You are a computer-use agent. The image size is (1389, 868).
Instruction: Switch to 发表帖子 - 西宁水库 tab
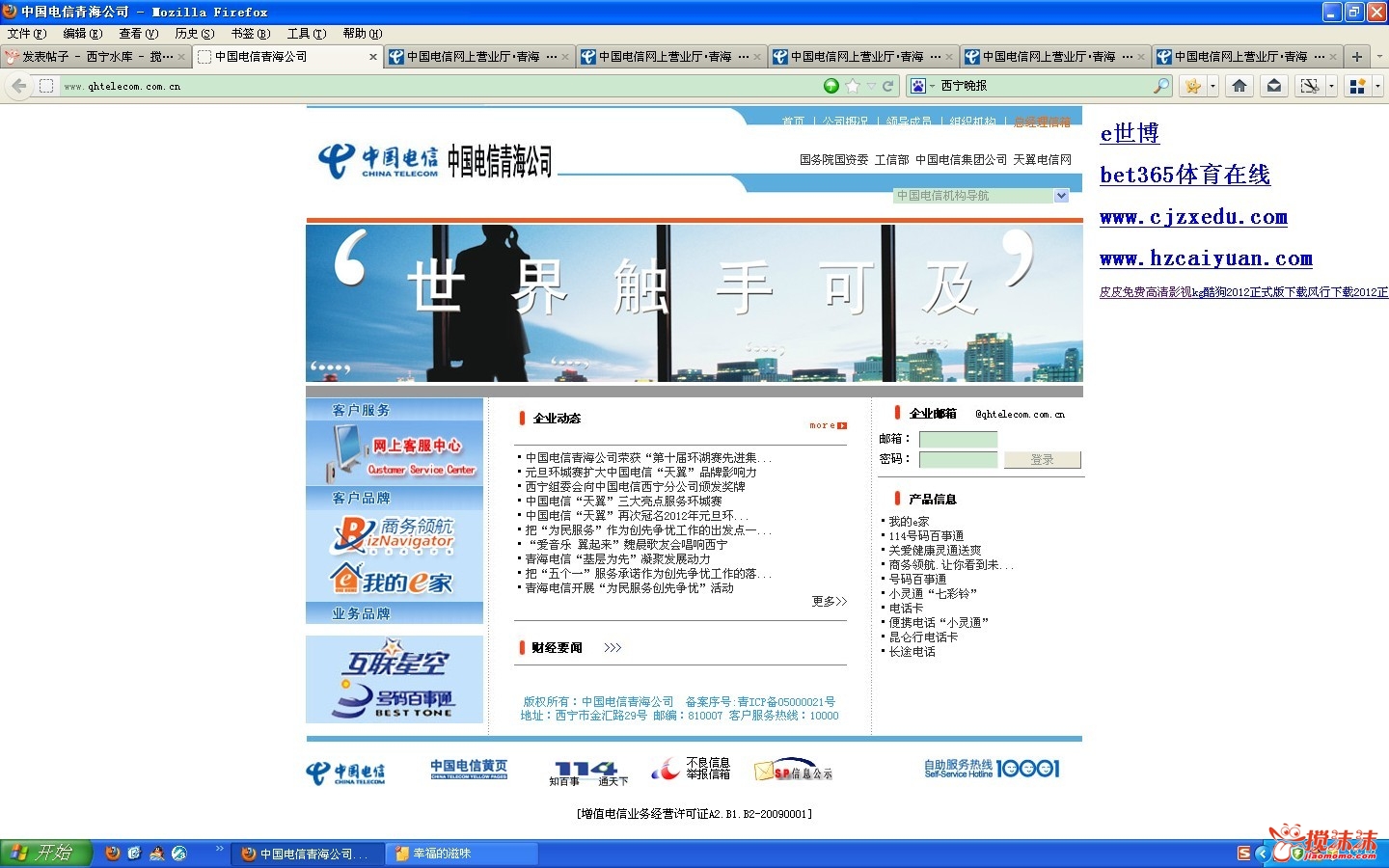tap(95, 57)
